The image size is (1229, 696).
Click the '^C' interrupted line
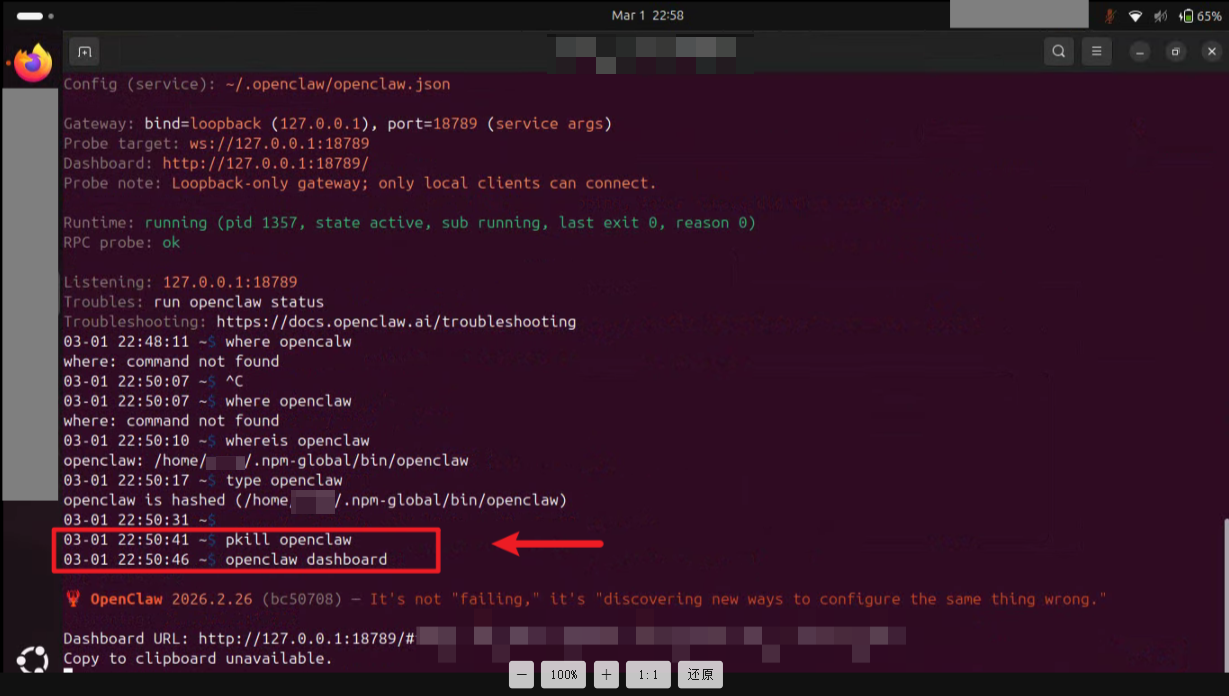[x=234, y=381]
